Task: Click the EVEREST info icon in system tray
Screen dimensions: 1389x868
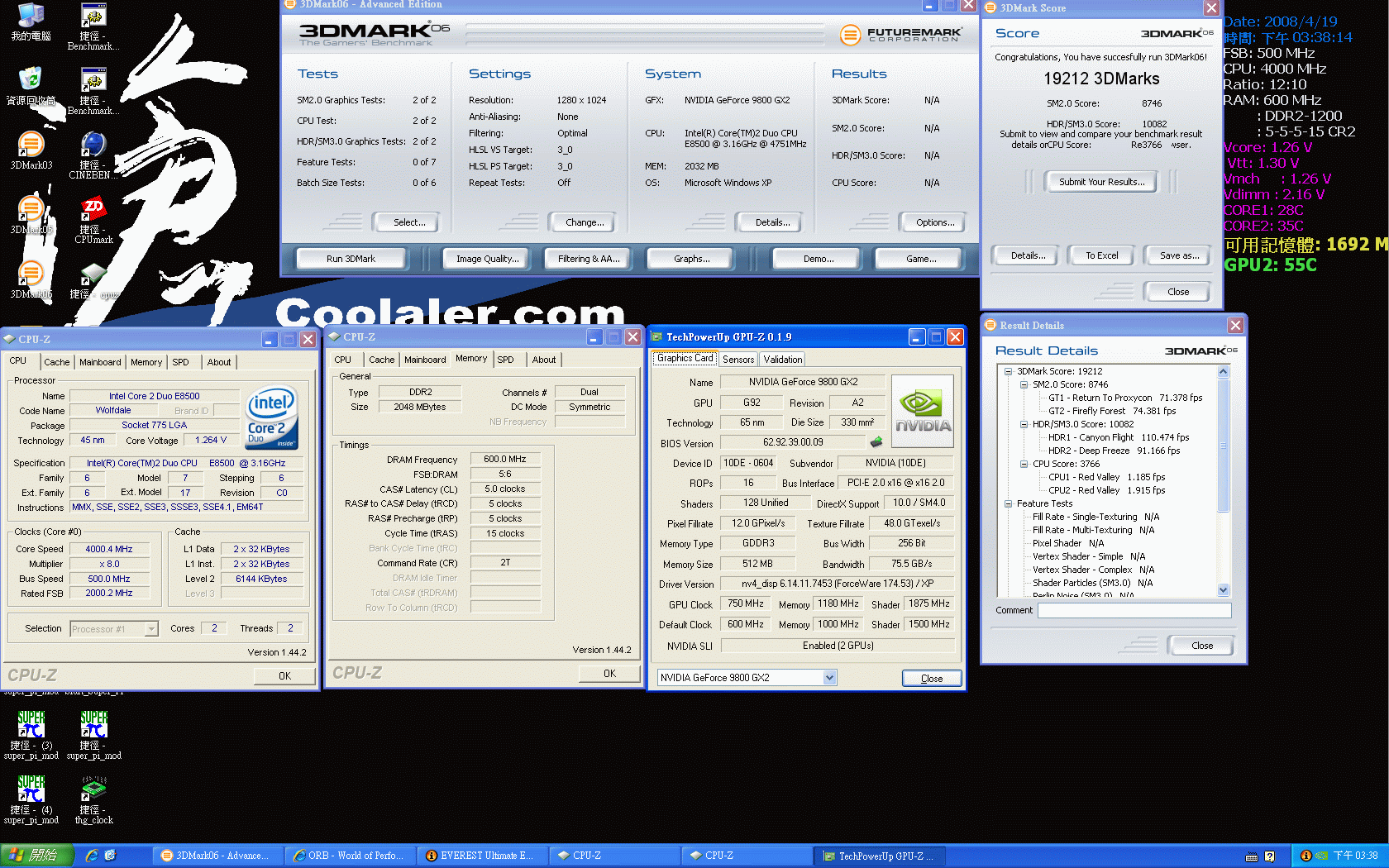Action: (x=1305, y=856)
